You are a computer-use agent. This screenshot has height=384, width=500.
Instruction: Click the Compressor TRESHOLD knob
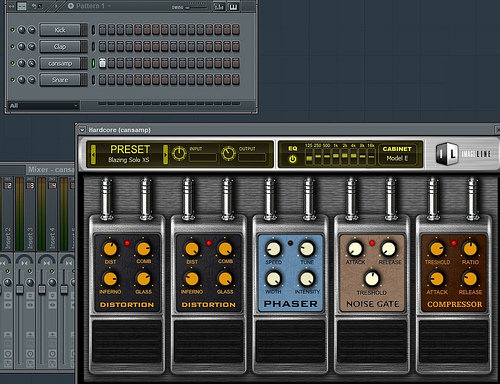(x=437, y=249)
